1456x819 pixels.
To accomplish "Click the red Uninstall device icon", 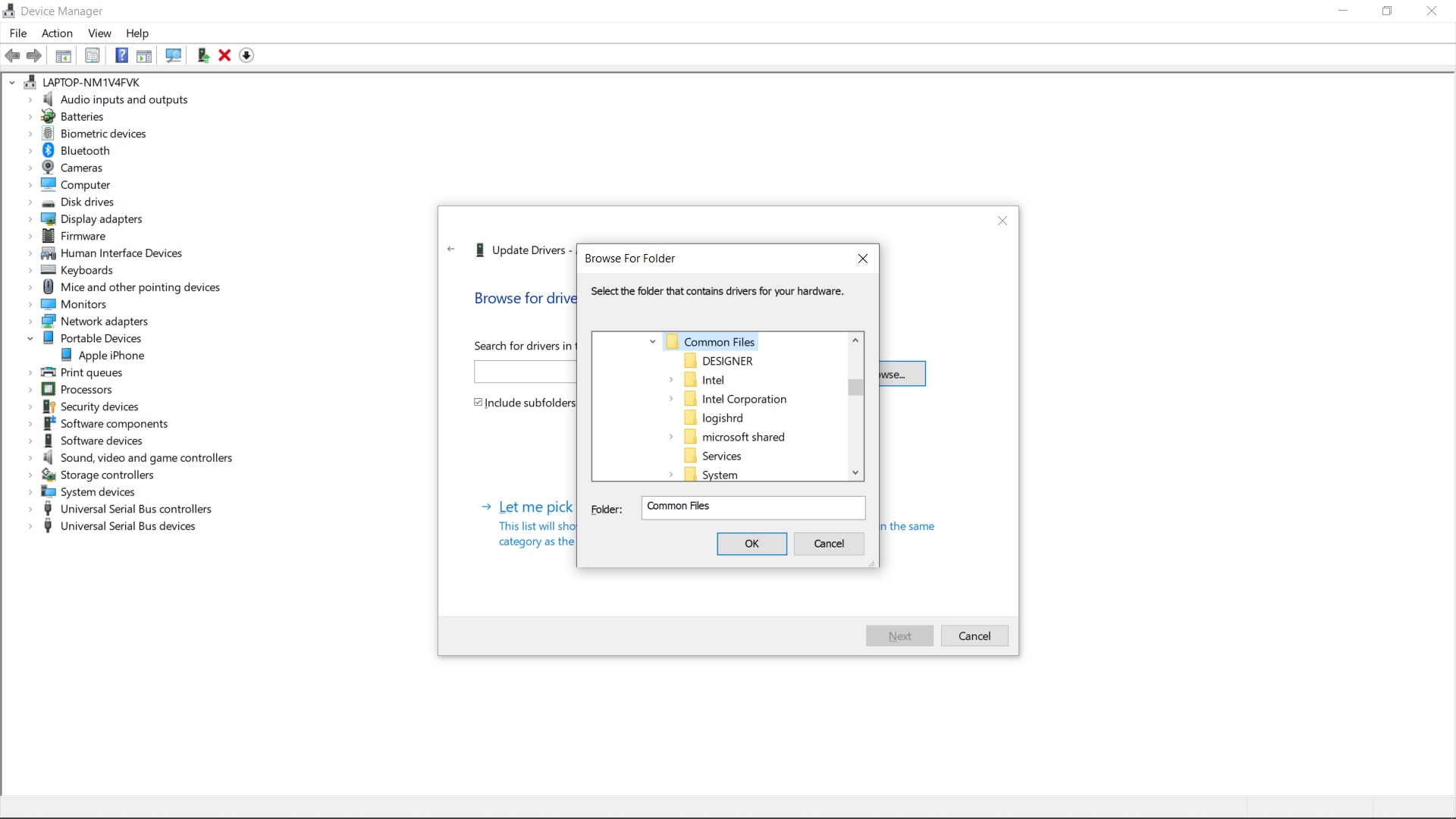I will (x=224, y=55).
